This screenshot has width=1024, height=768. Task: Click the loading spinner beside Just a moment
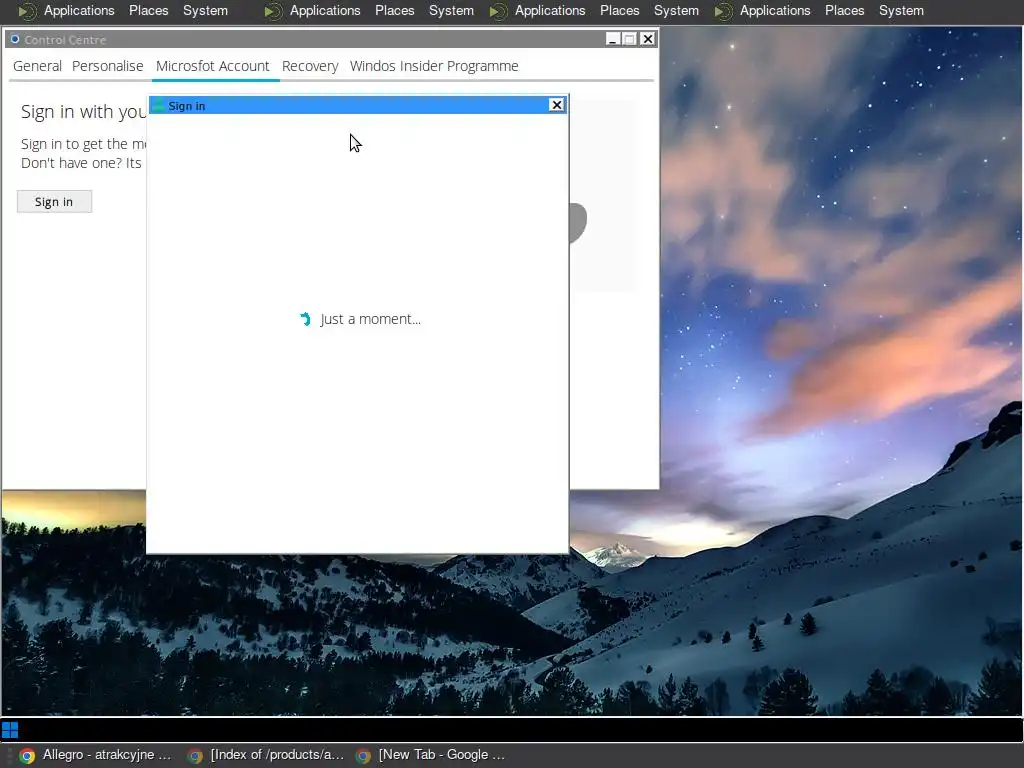[305, 319]
